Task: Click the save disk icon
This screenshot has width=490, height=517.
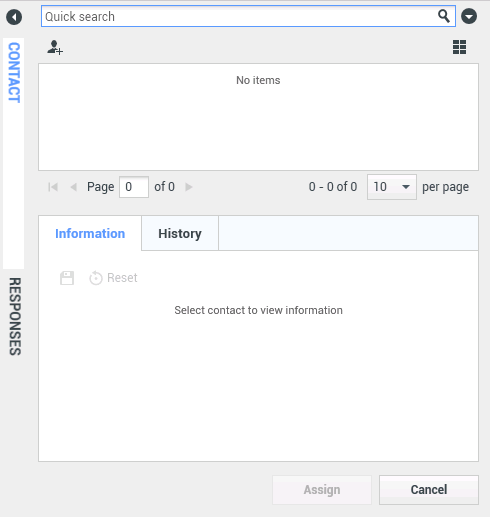Action: (x=67, y=278)
